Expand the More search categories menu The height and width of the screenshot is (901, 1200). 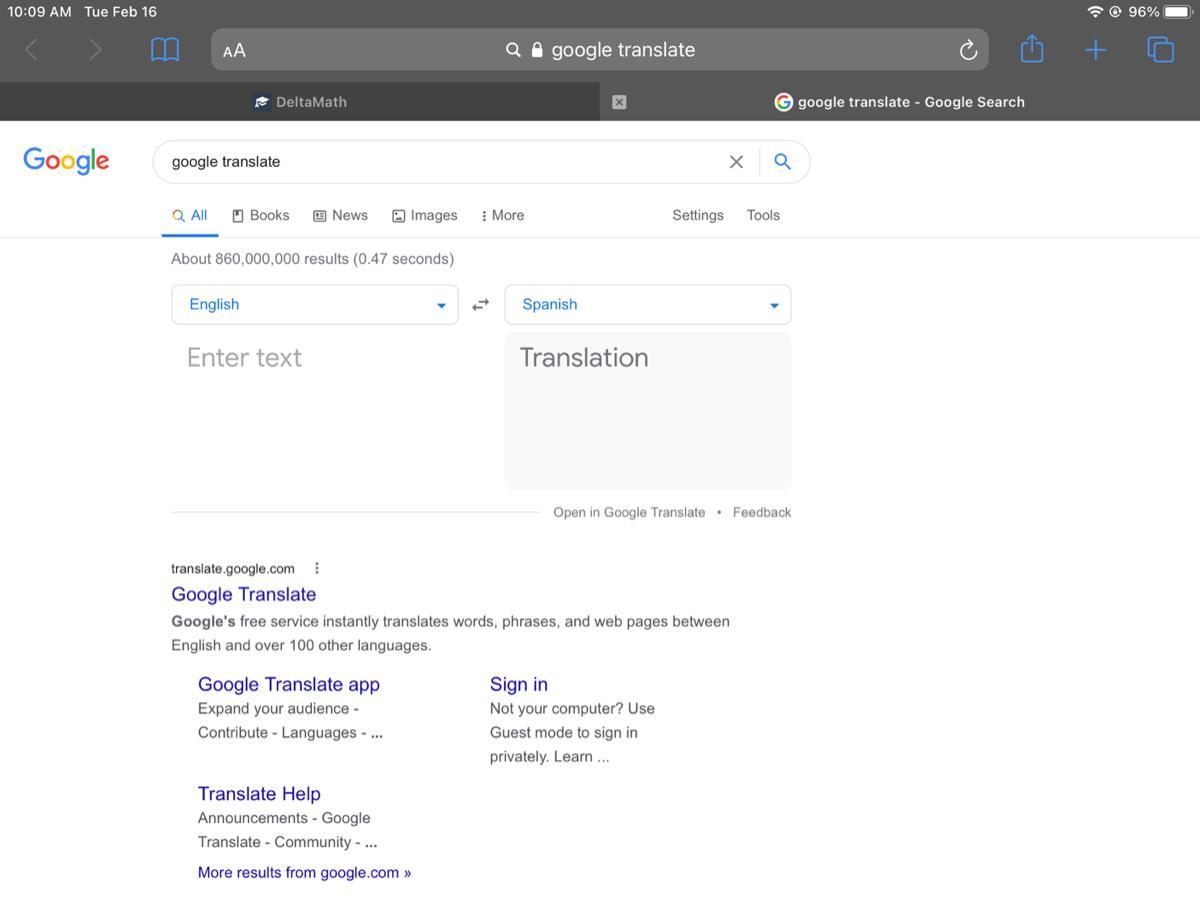coord(502,215)
